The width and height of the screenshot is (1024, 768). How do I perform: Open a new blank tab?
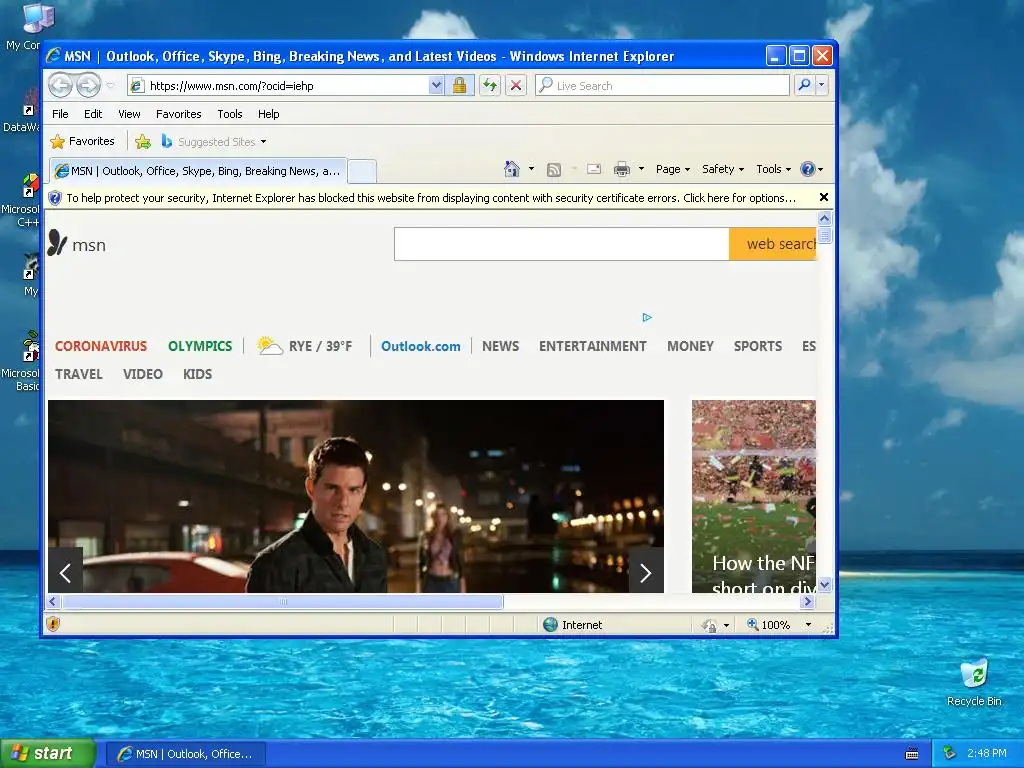[361, 171]
